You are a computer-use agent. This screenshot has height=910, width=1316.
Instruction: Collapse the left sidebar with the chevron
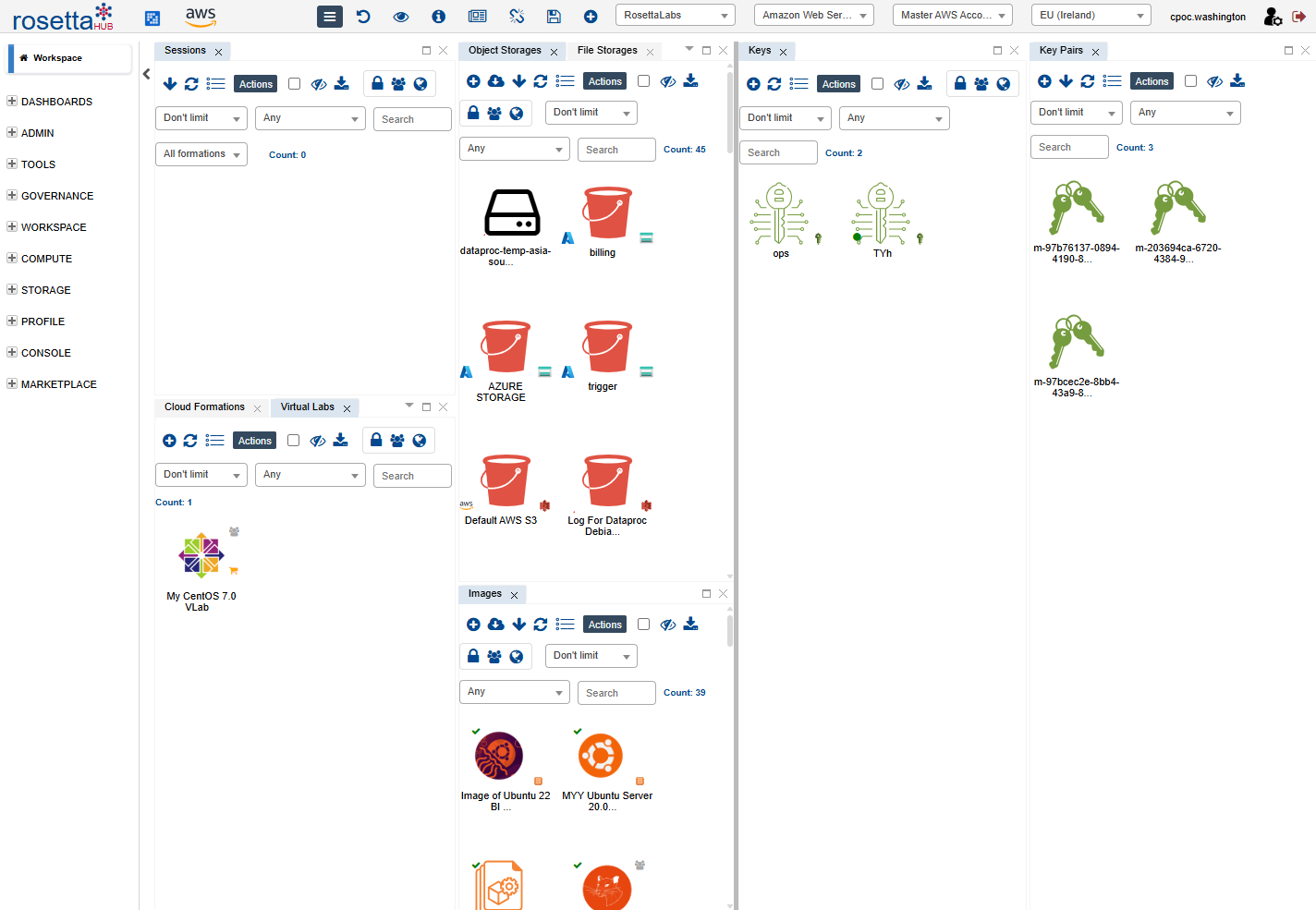pos(146,74)
